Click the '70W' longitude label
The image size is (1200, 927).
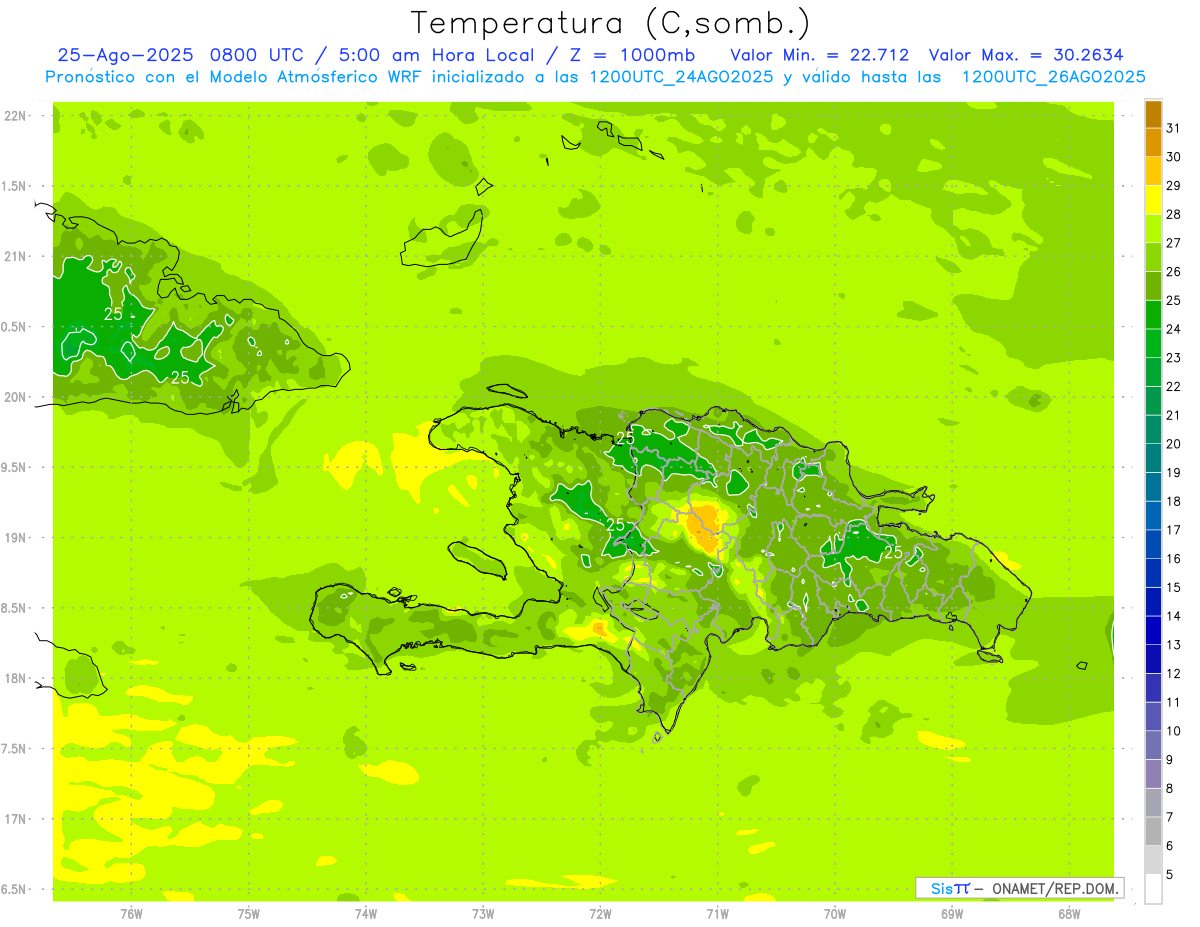pos(835,913)
